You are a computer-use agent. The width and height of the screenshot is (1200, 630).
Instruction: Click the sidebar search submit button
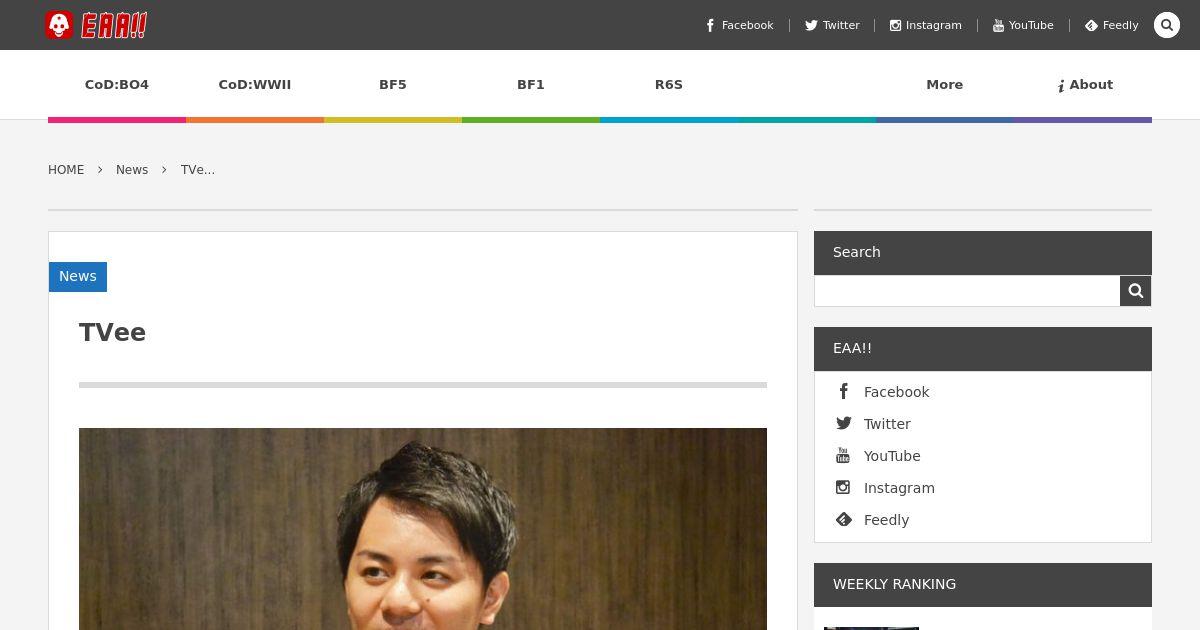pos(1136,291)
